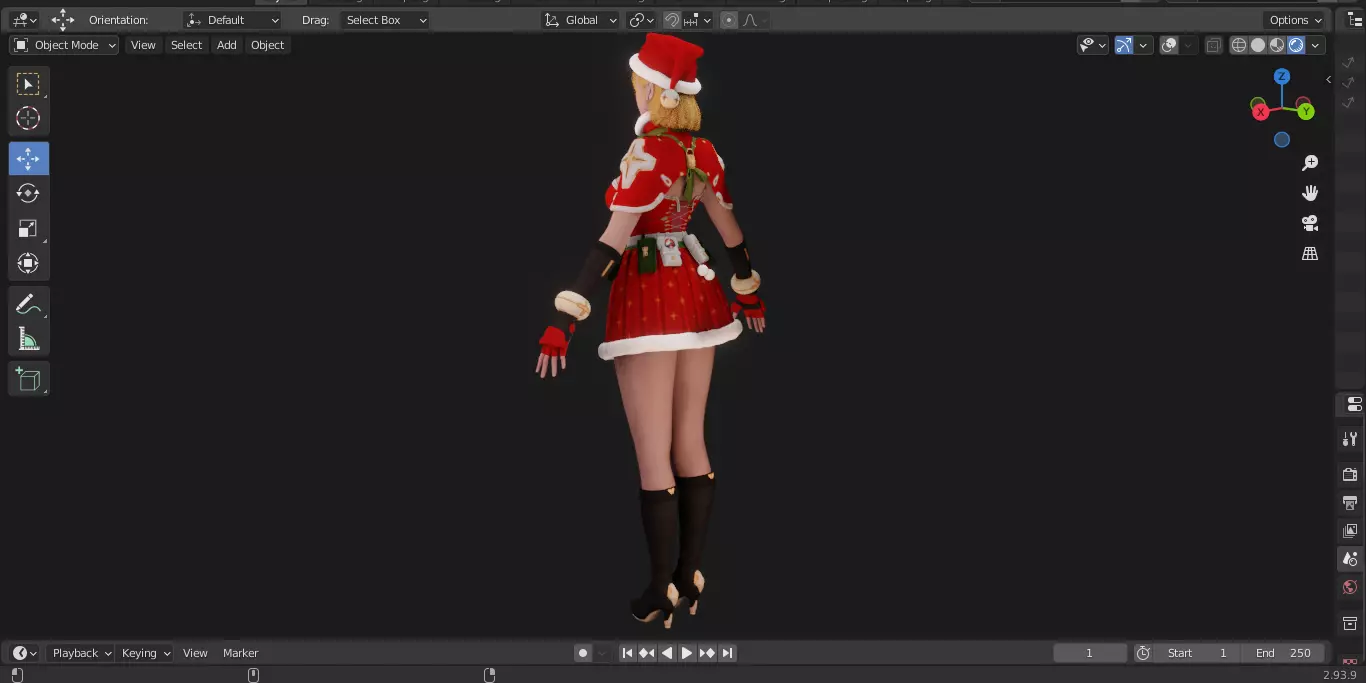Open the Object Mode dropdown
Viewport: 1366px width, 683px height.
pos(64,45)
